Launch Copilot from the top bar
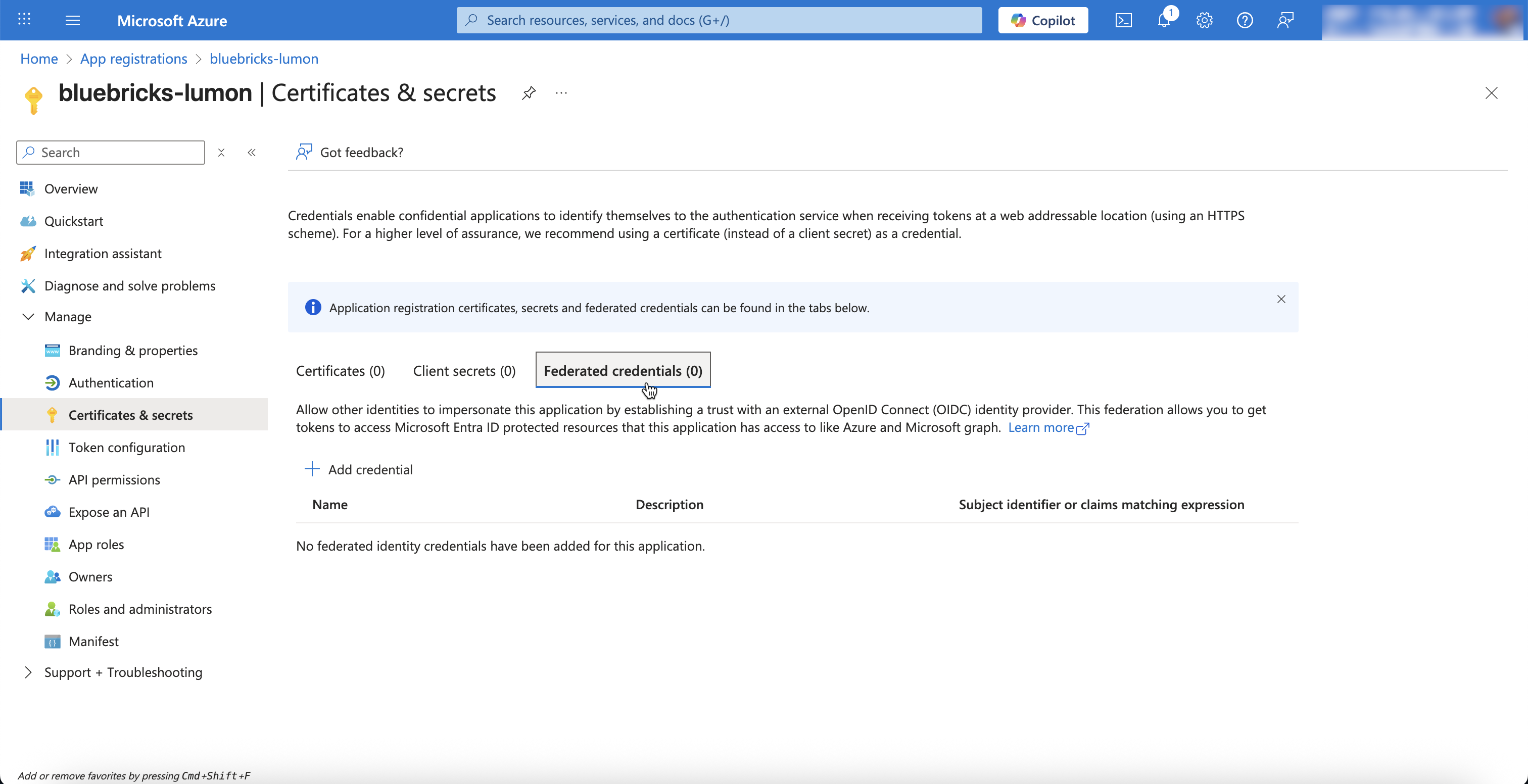The height and width of the screenshot is (784, 1528). [x=1043, y=21]
